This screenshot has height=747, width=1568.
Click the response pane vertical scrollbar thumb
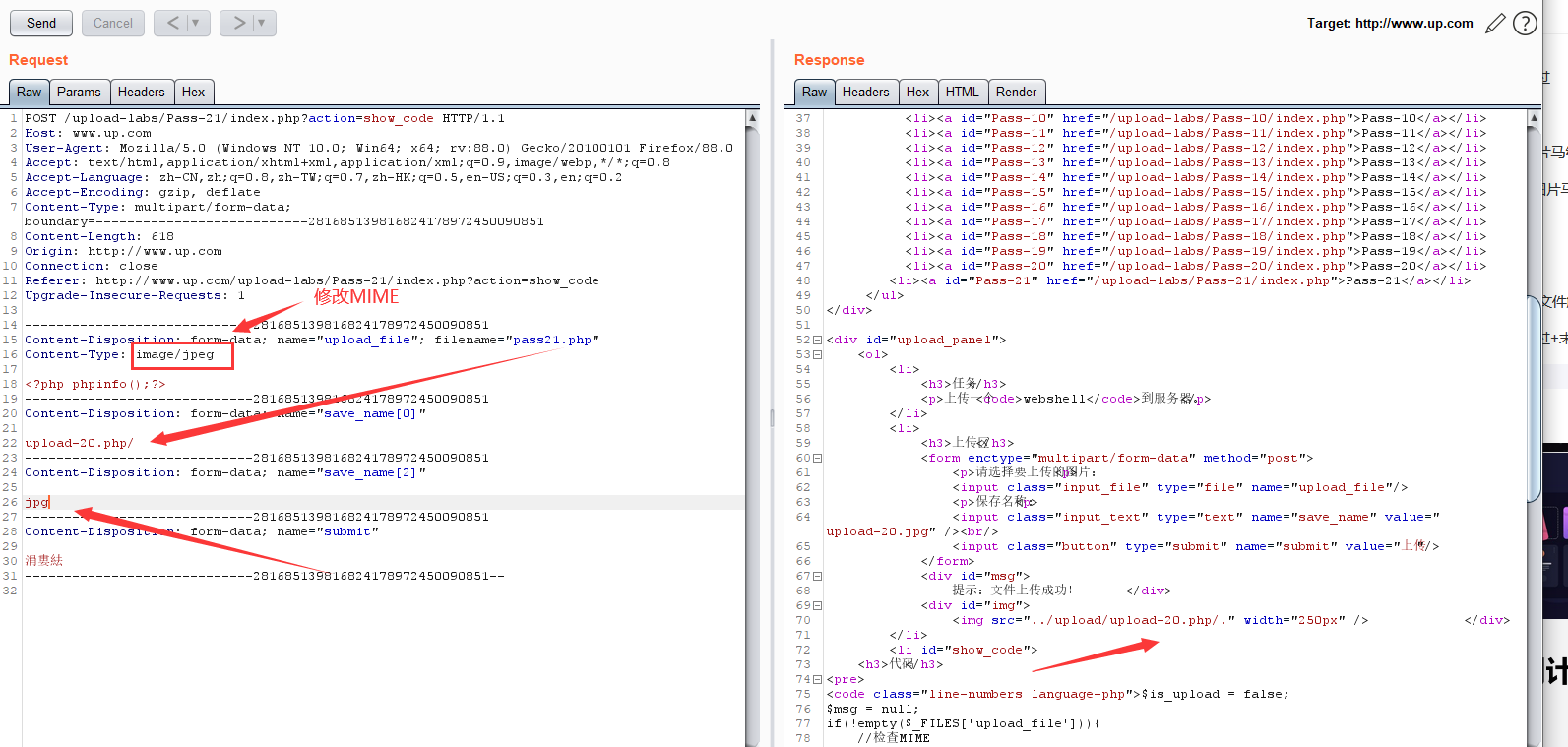1534,399
